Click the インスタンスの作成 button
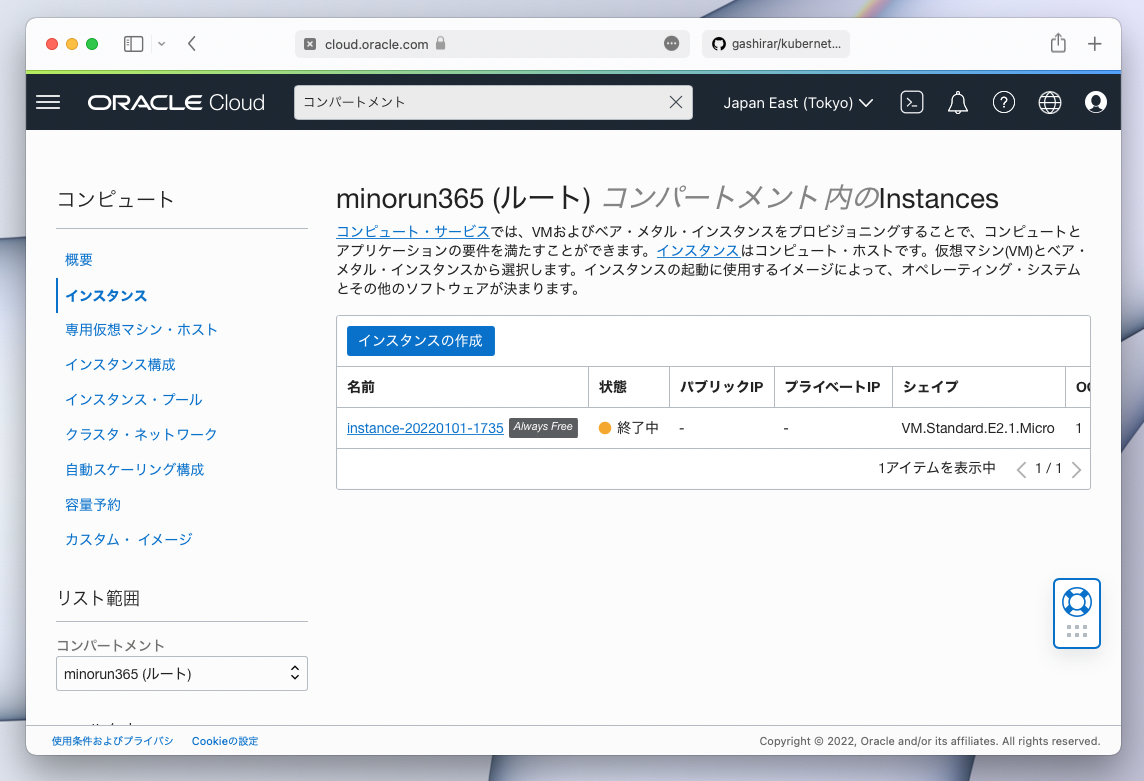The width and height of the screenshot is (1144, 781). (420, 340)
